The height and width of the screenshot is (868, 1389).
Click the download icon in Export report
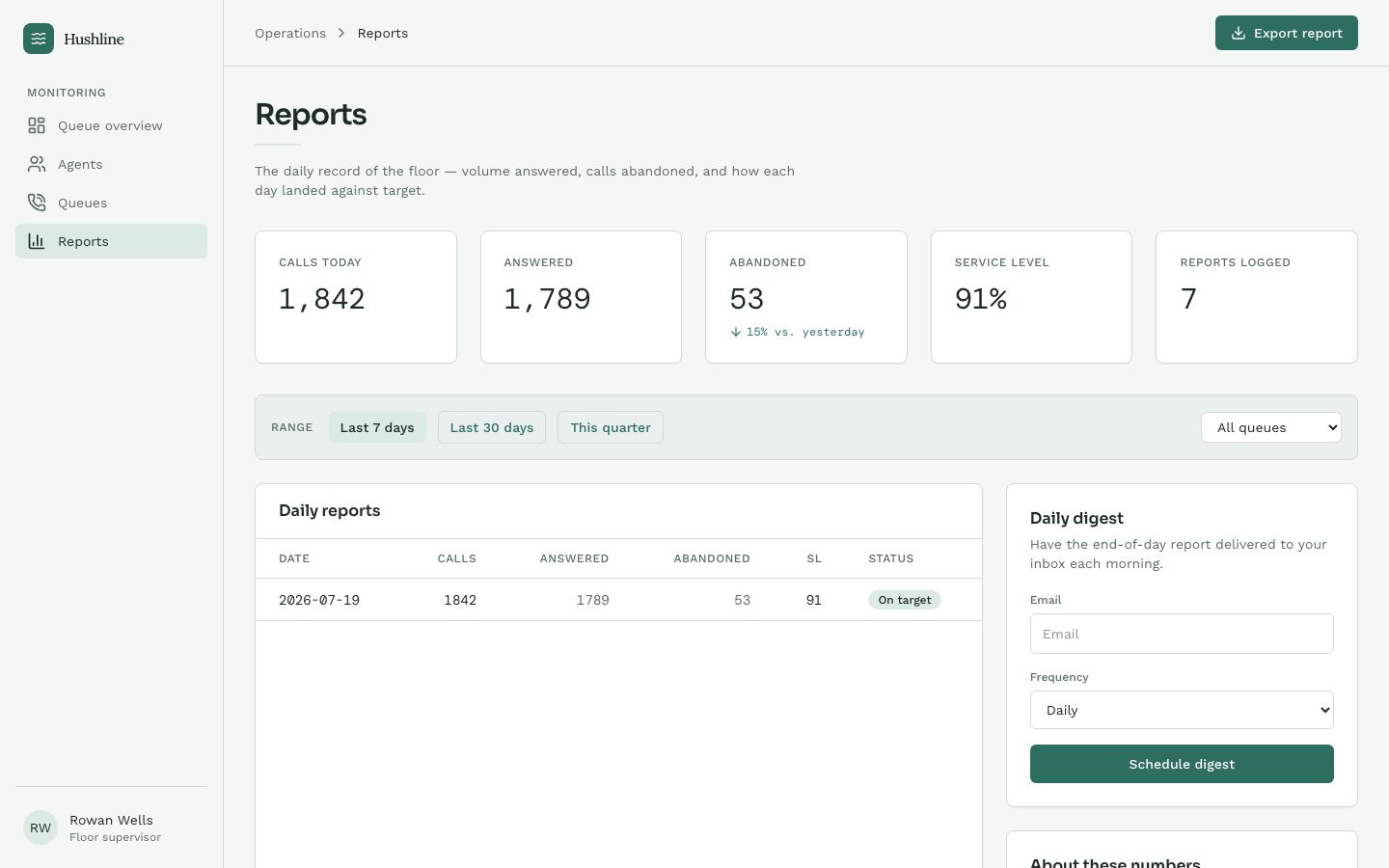tap(1239, 33)
